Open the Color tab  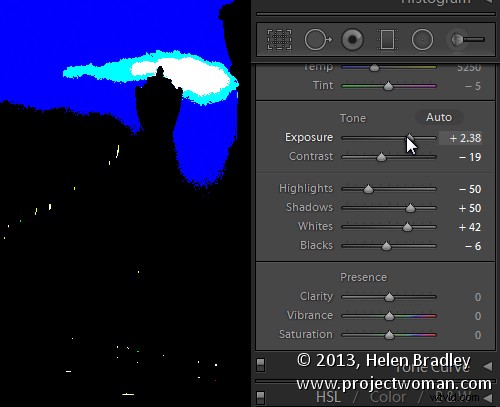(x=388, y=397)
